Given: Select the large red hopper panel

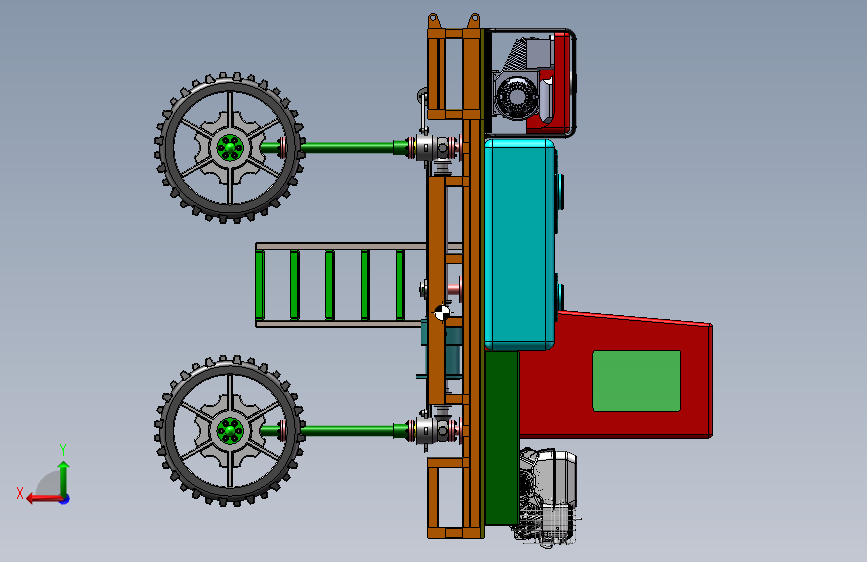Looking at the screenshot, I should tap(636, 382).
